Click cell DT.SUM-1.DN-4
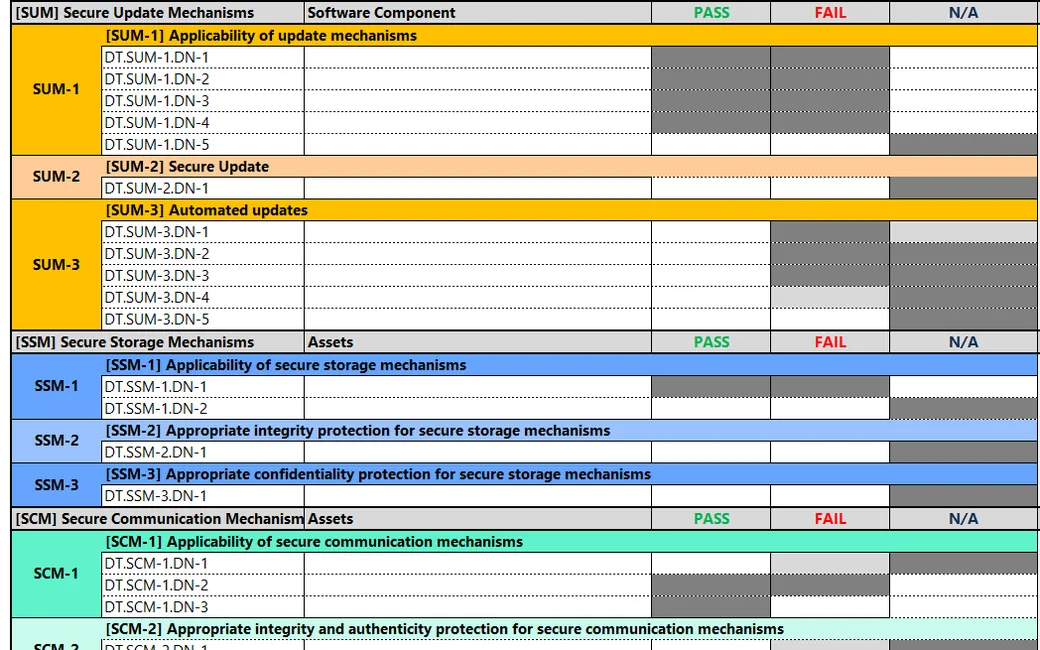Viewport: 1040px width, 650px height. point(203,123)
